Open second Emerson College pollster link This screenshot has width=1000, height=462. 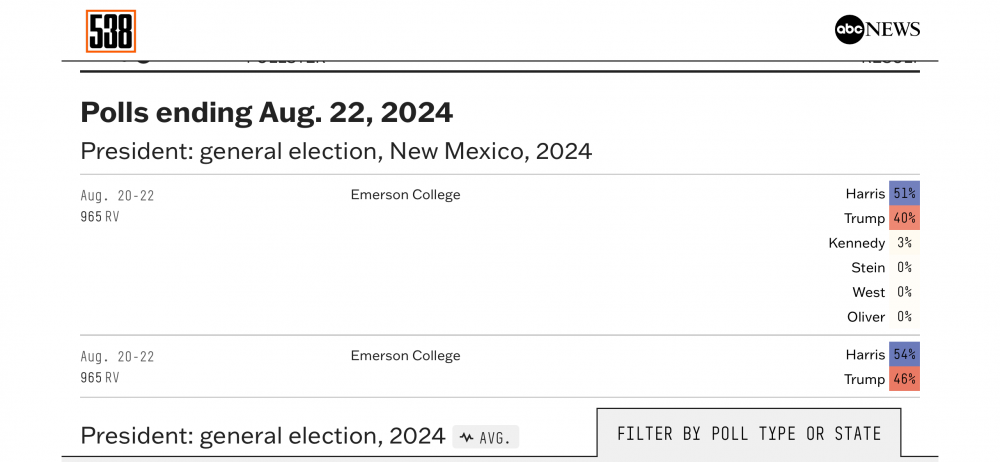[406, 355]
